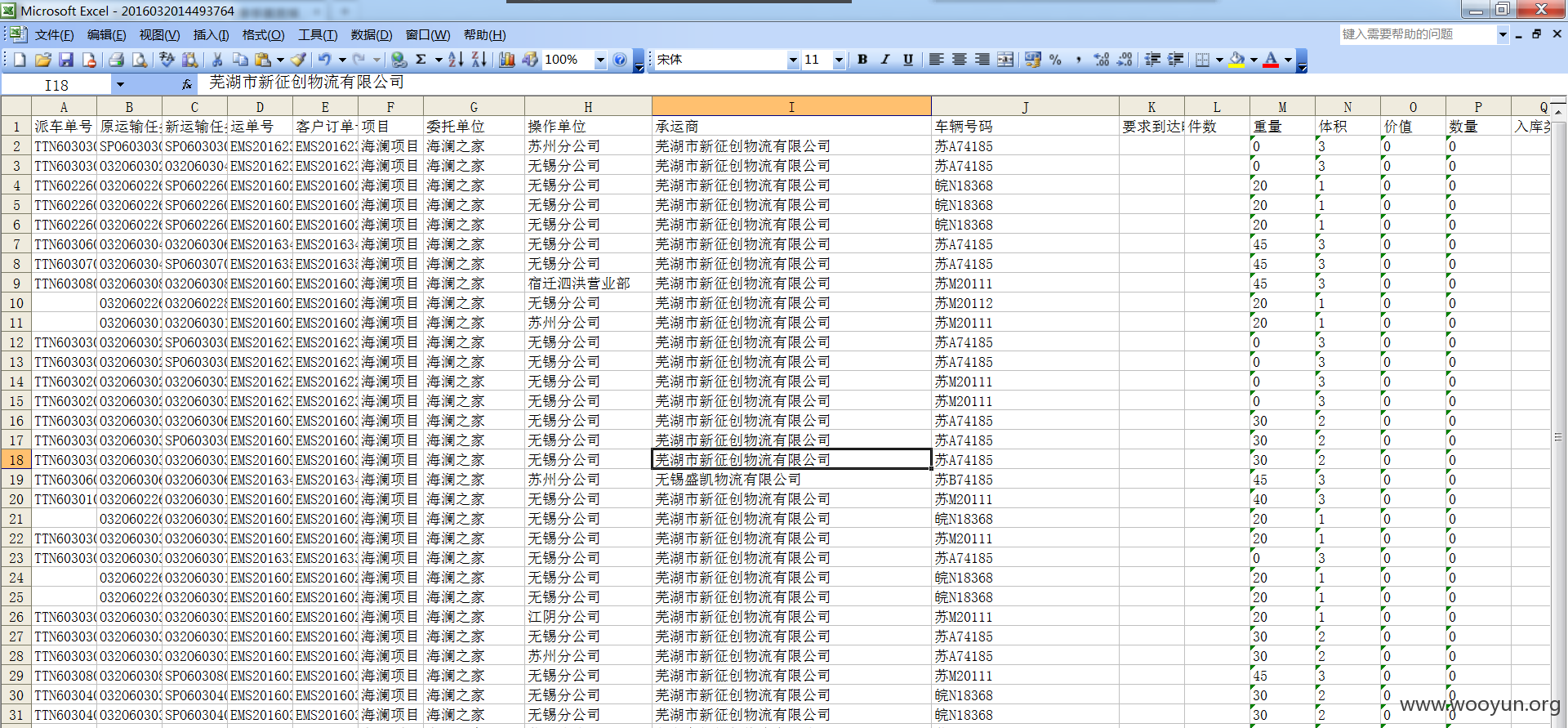Sort ascending A to Z
Image resolution: width=1568 pixels, height=728 pixels.
coord(456,60)
